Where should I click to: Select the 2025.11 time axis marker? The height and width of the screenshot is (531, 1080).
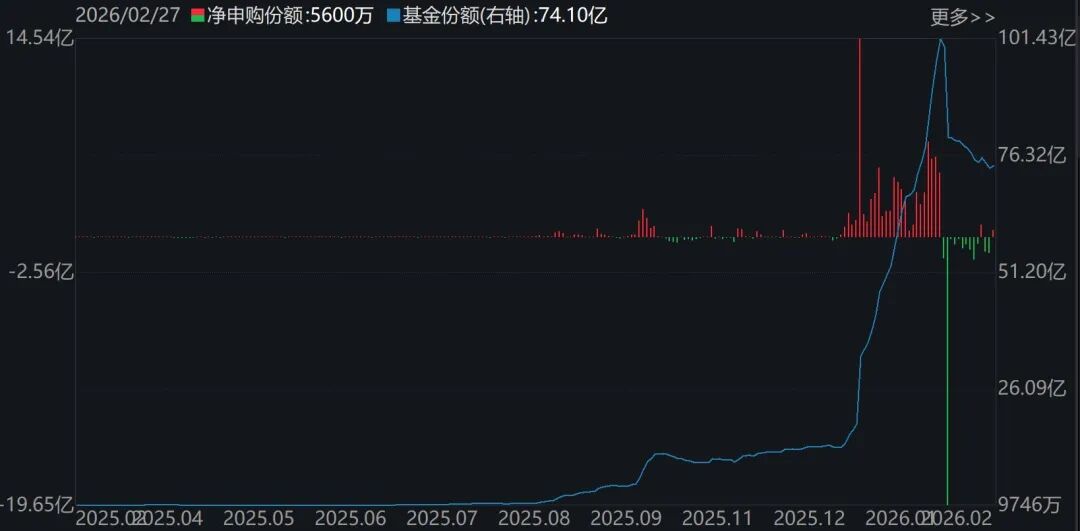[x=716, y=518]
